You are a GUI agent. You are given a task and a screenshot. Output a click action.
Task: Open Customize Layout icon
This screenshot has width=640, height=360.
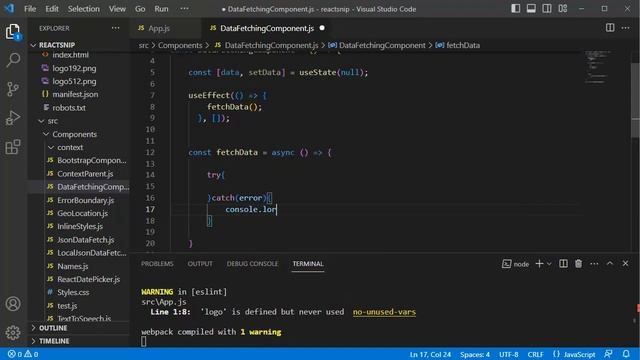pos(563,9)
